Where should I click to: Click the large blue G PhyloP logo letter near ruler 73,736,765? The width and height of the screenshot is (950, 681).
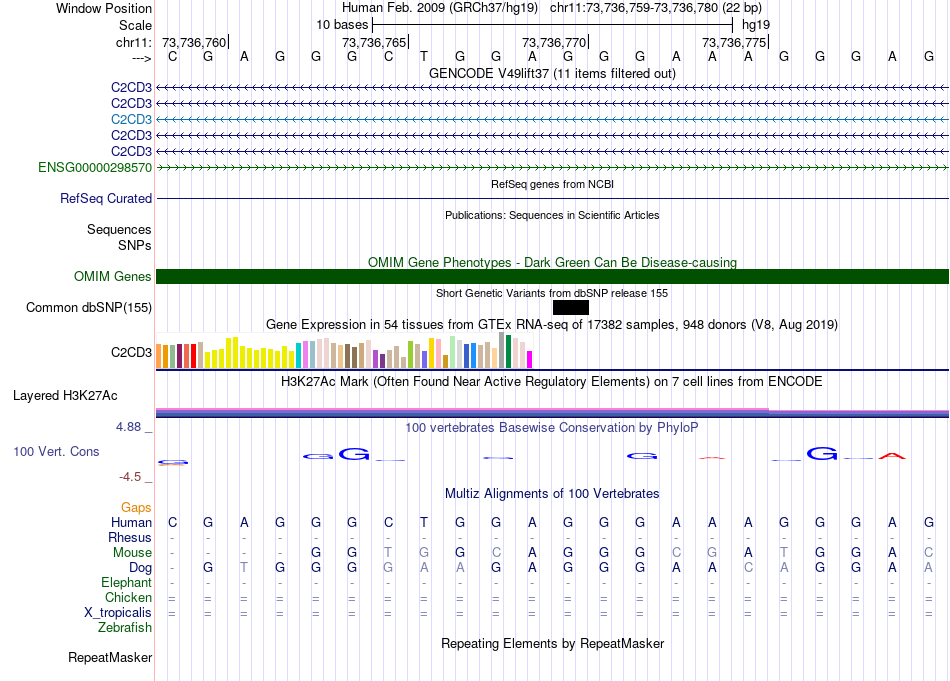coord(354,454)
